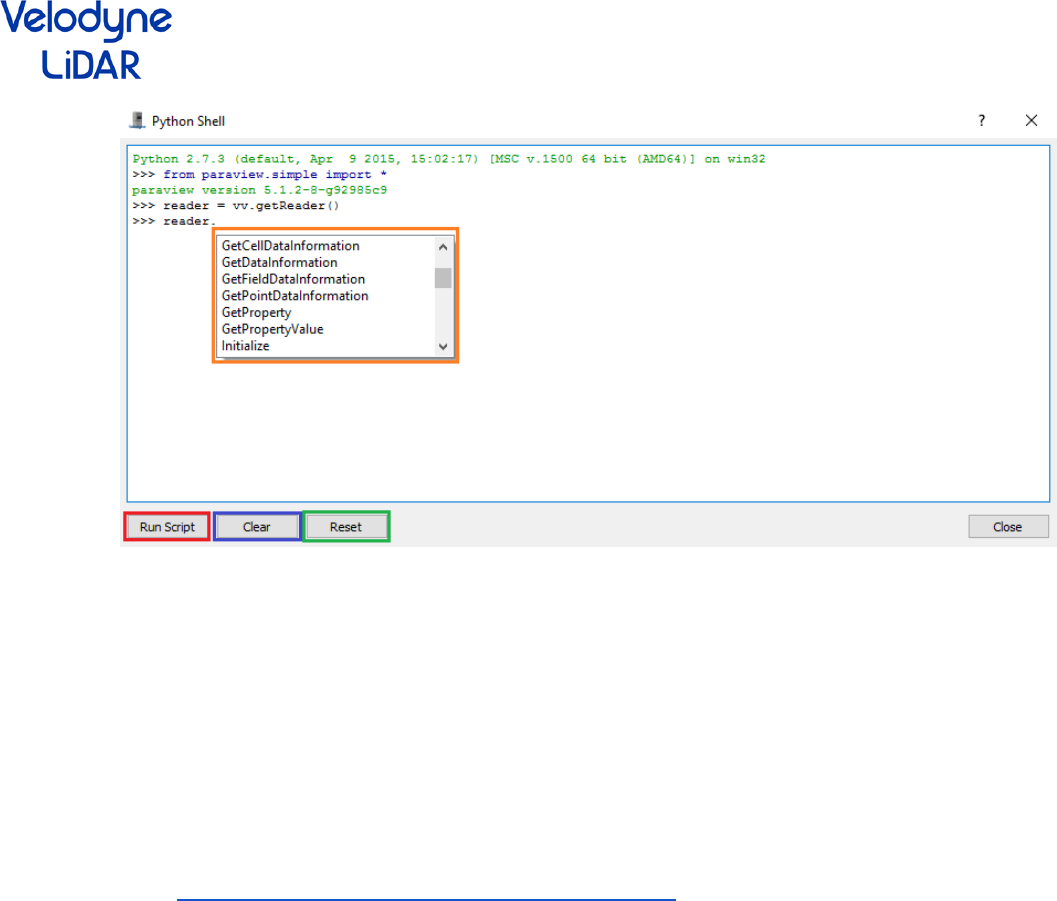Click the completion list scroll down arrow
This screenshot has height=901, width=1057.
coord(443,346)
